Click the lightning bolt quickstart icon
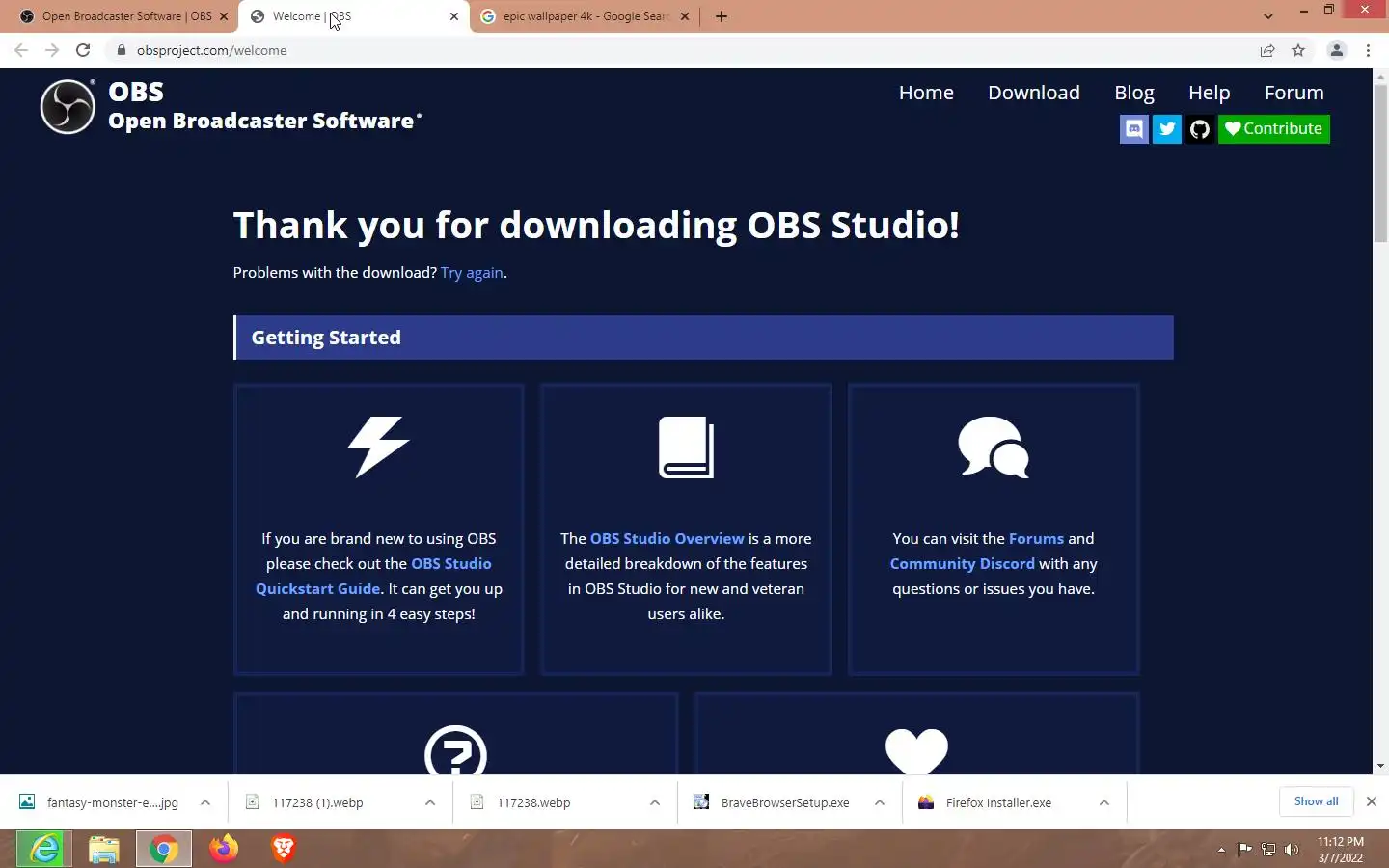 (x=379, y=447)
